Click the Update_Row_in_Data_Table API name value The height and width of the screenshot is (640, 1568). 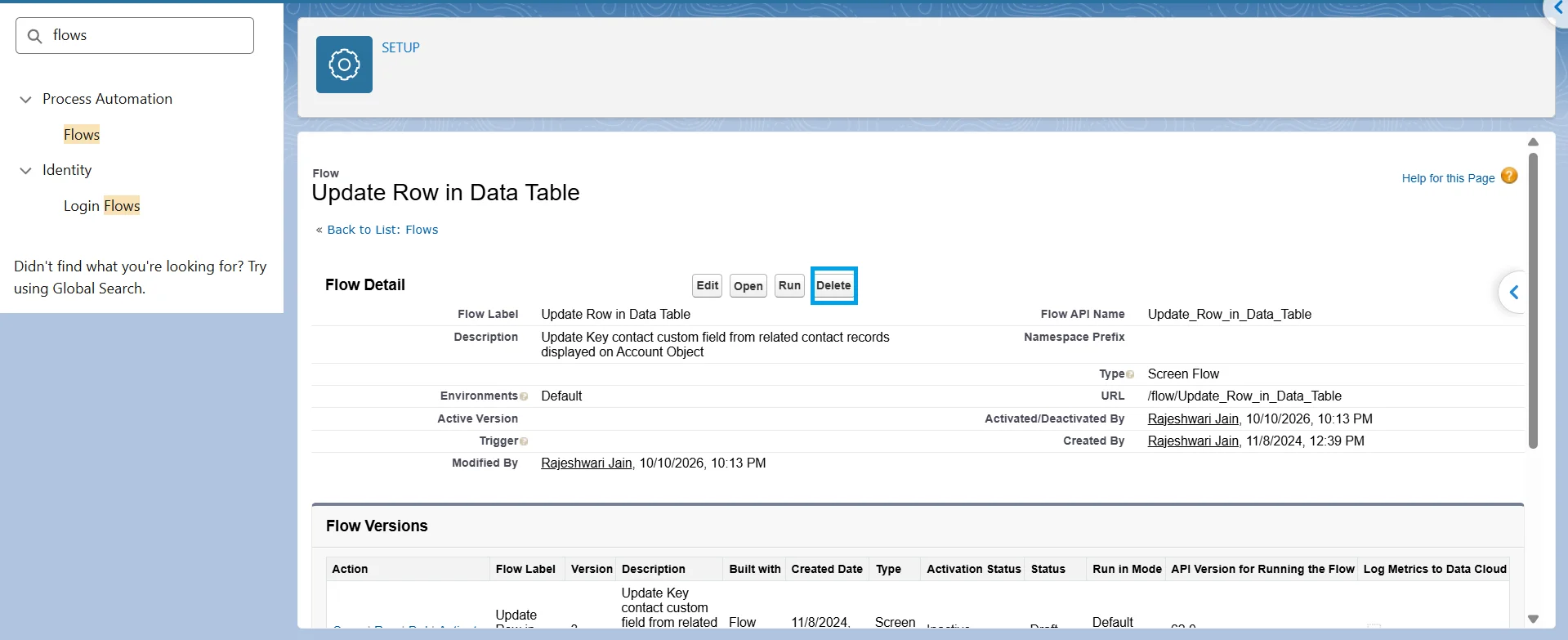point(1230,314)
